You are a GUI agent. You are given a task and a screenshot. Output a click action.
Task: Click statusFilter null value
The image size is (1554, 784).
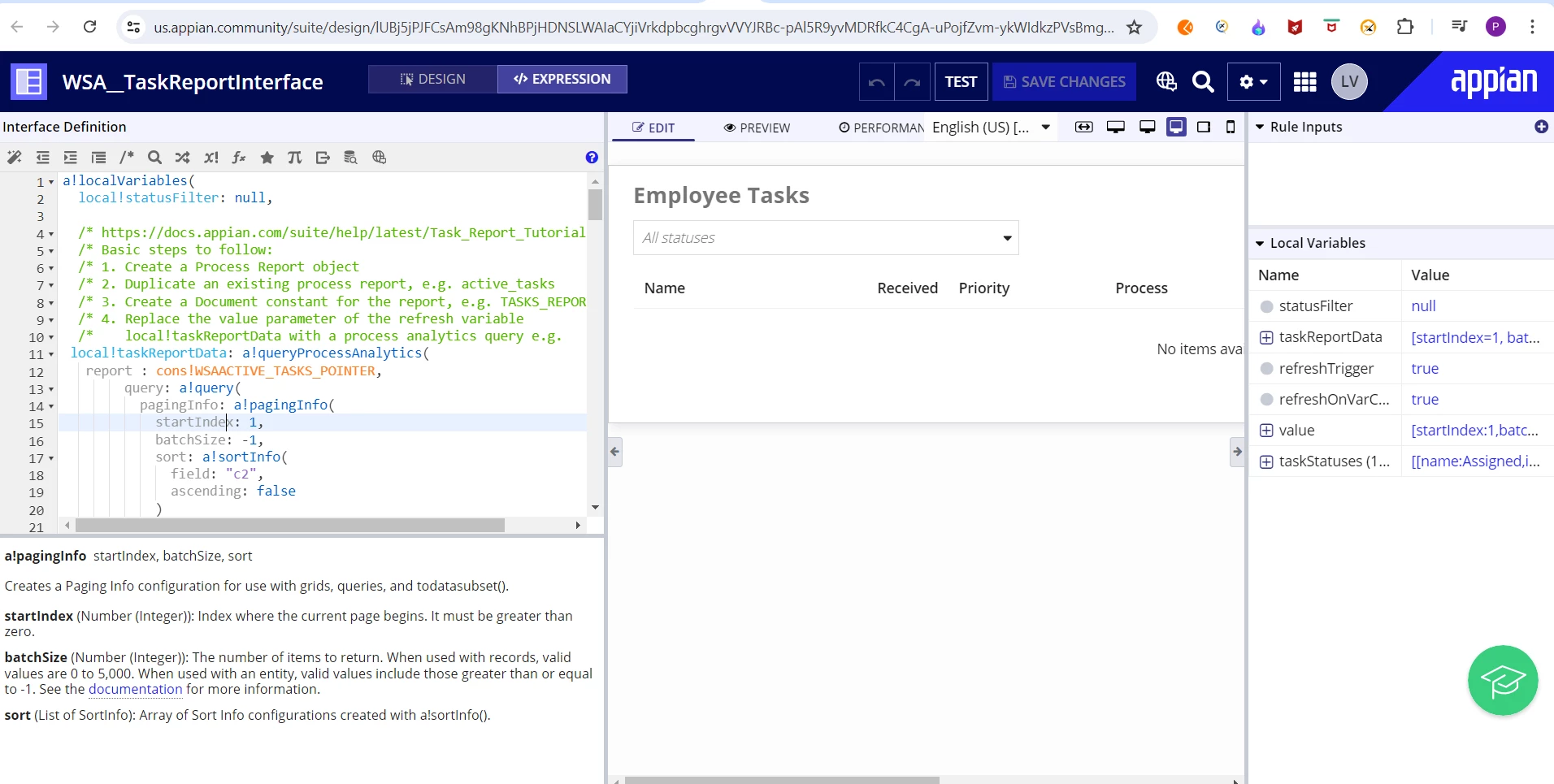coord(1423,306)
